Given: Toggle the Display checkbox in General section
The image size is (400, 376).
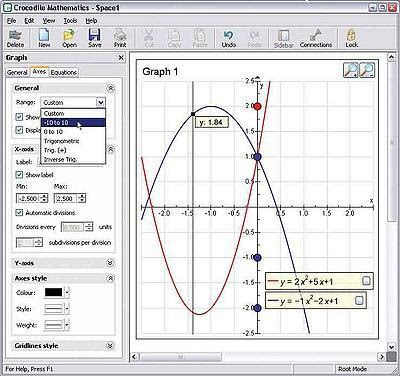Looking at the screenshot, I should pyautogui.click(x=19, y=130).
